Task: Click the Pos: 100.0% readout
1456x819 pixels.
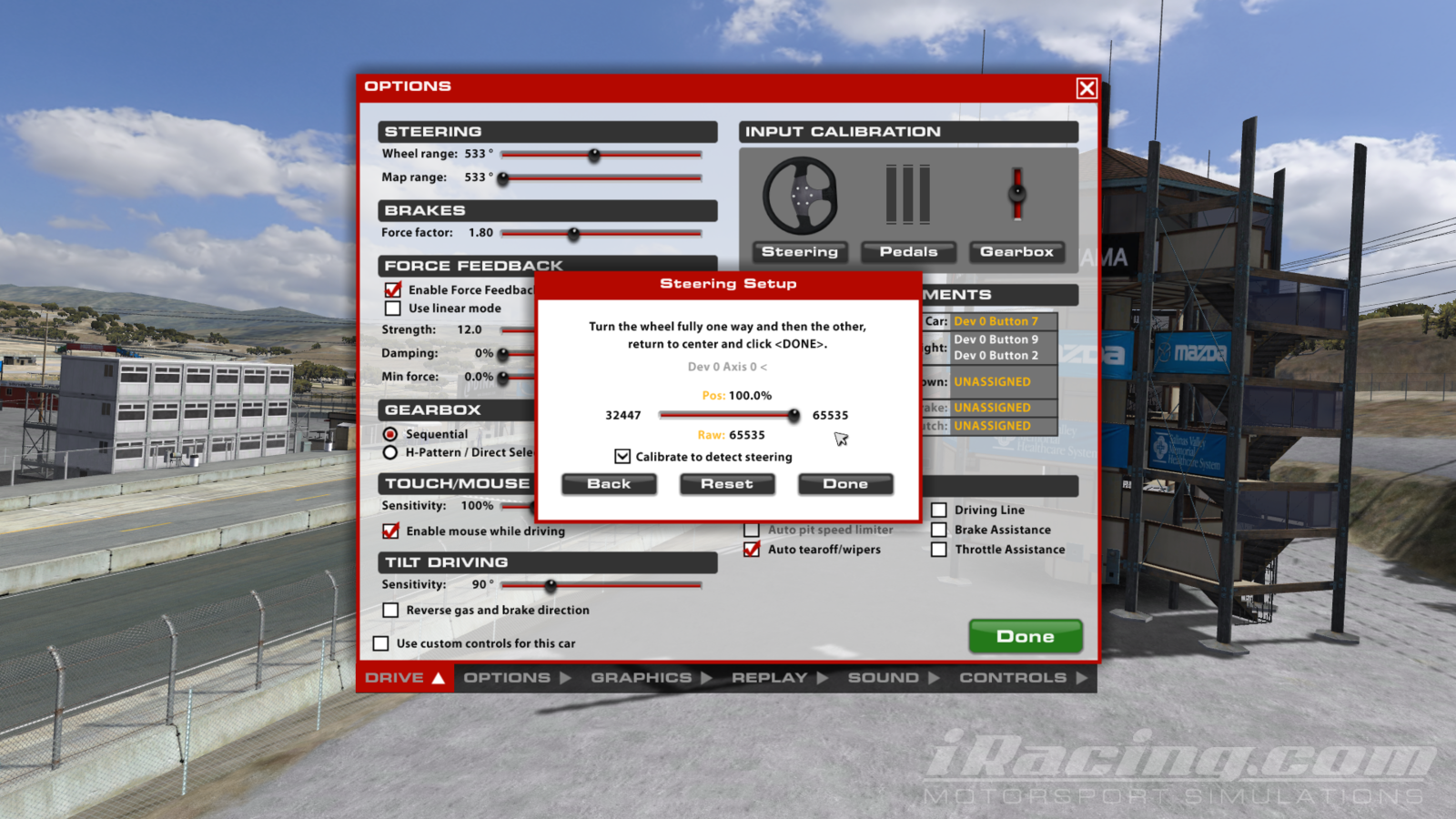Action: [x=737, y=396]
